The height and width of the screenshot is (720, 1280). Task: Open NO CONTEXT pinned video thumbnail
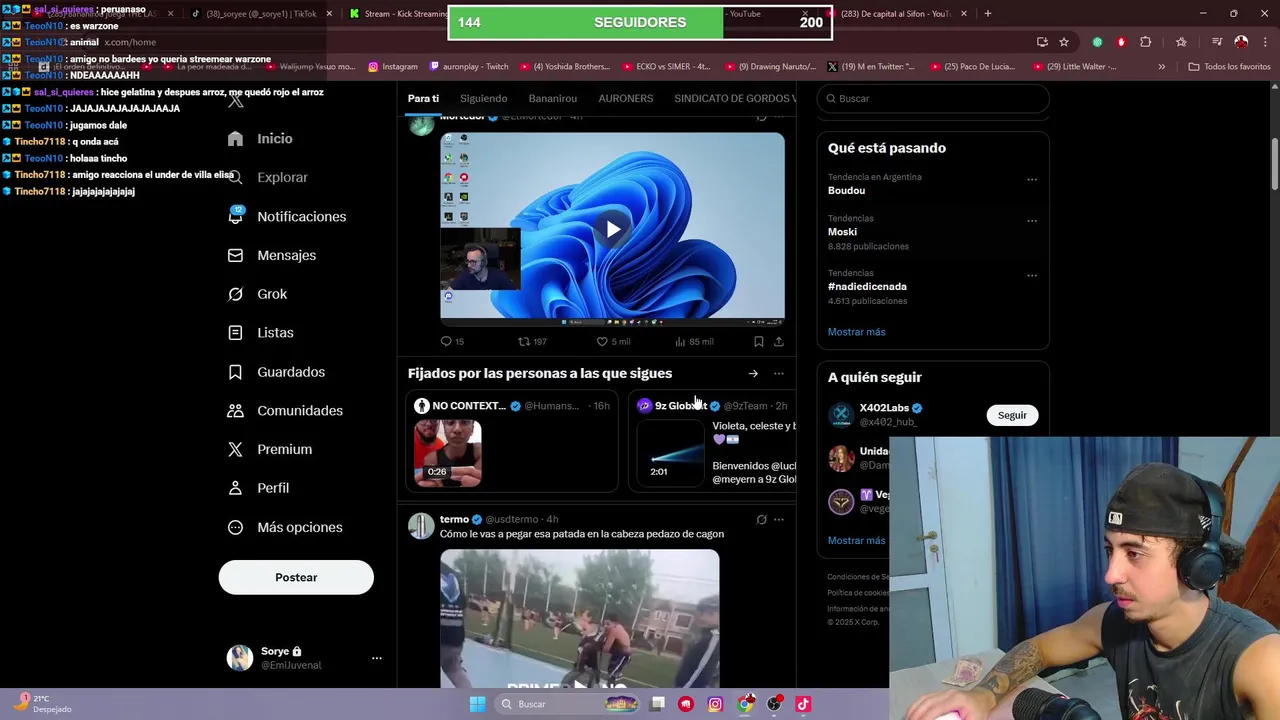click(x=448, y=452)
